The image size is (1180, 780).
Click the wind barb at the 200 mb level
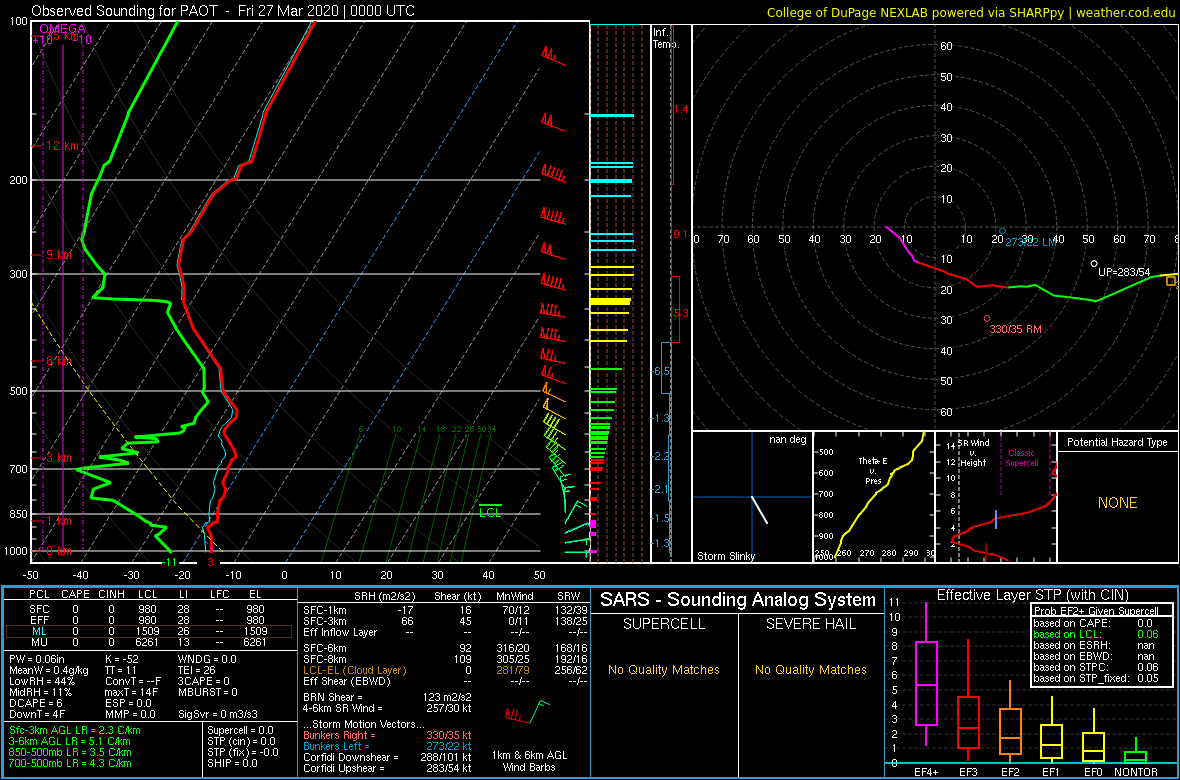click(x=555, y=174)
